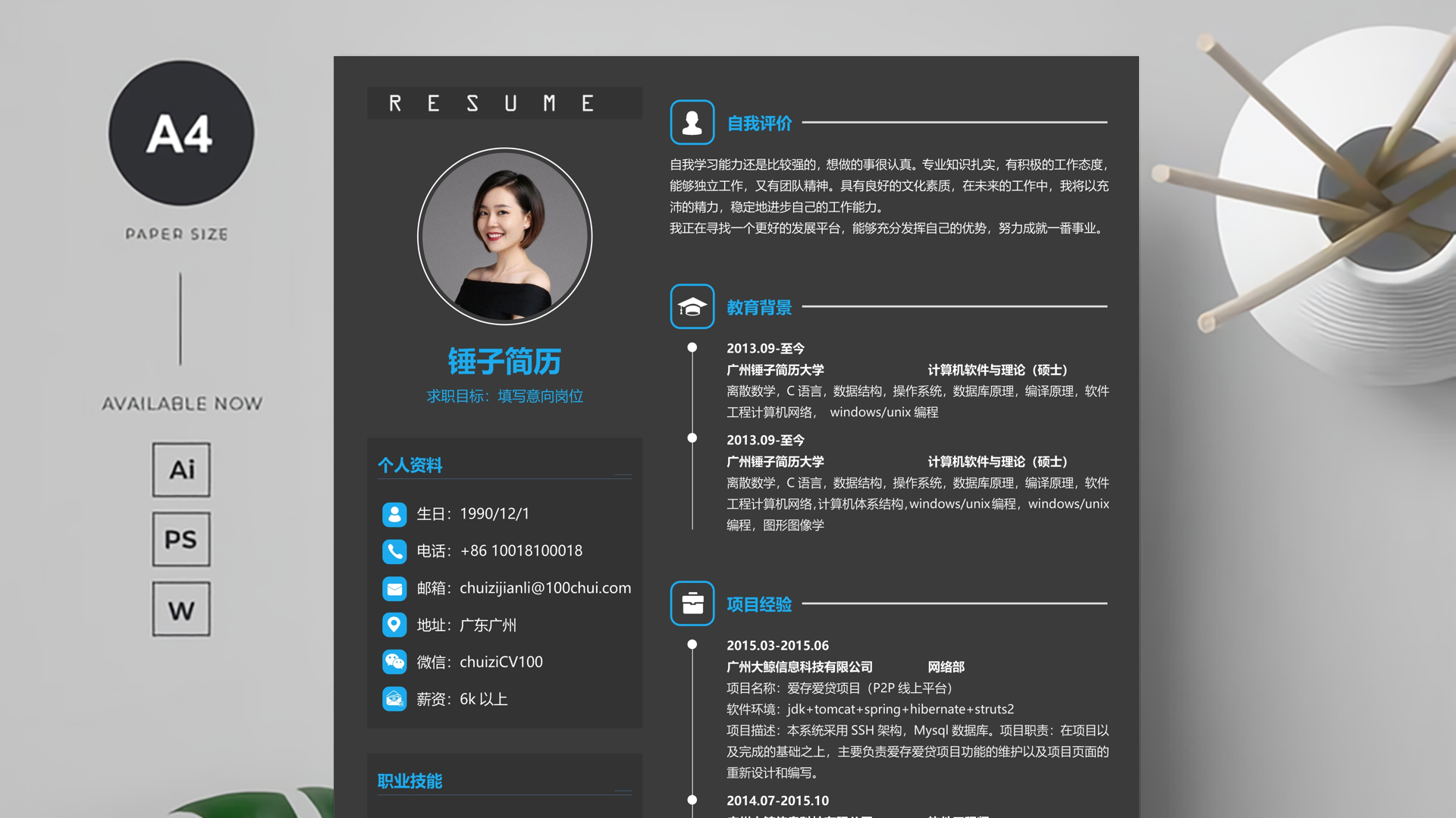Click the birthday person icon
The width and height of the screenshot is (1456, 818).
(394, 514)
